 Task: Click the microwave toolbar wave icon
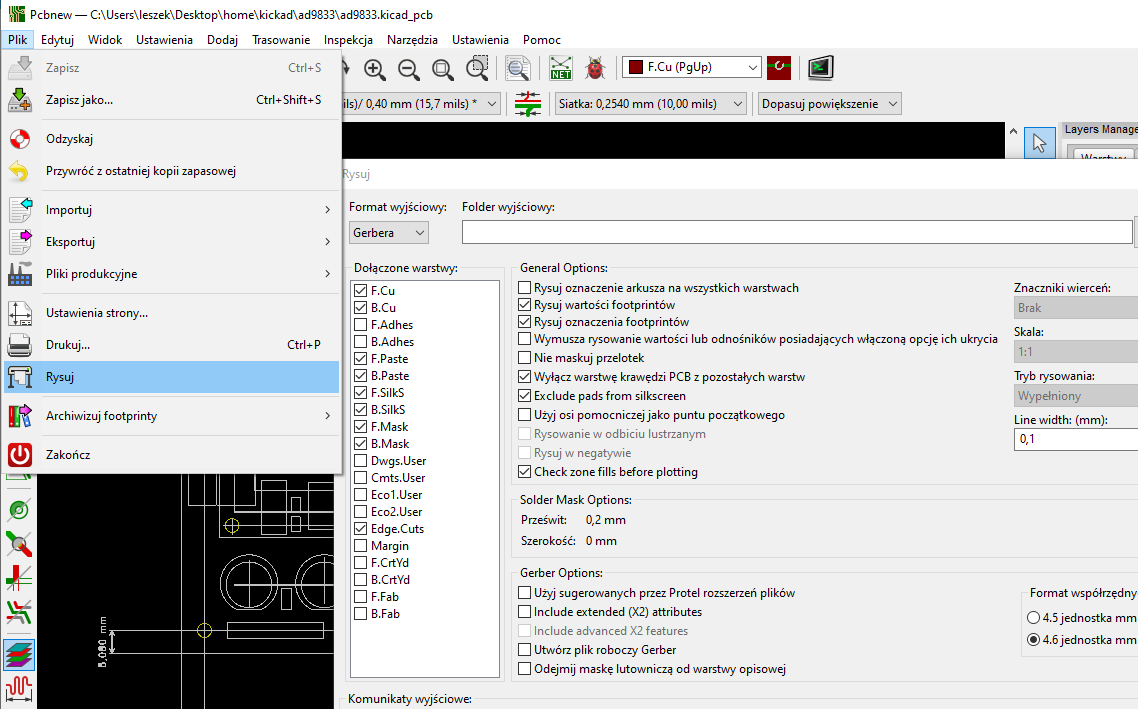[19, 690]
